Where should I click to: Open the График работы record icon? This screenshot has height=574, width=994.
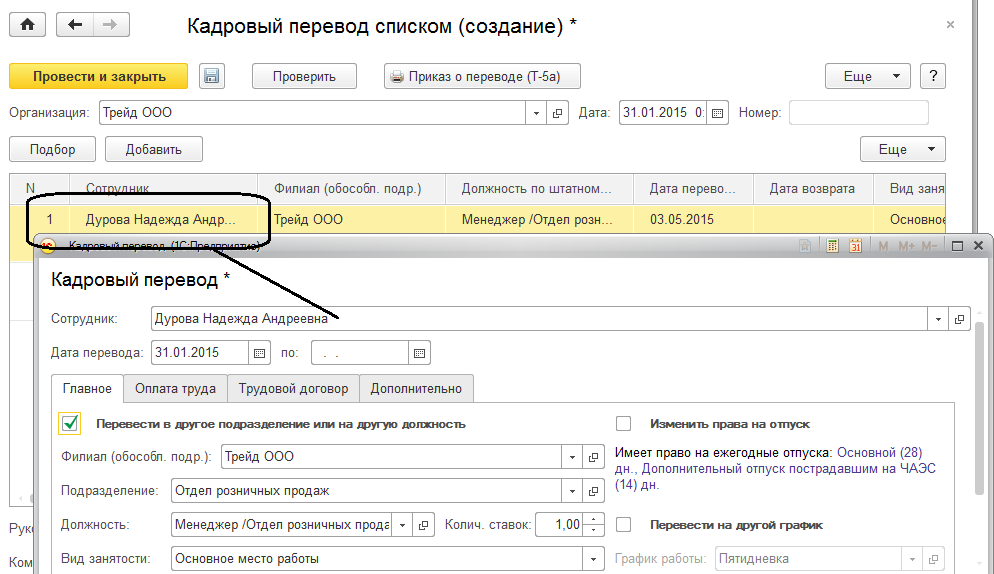(x=933, y=559)
